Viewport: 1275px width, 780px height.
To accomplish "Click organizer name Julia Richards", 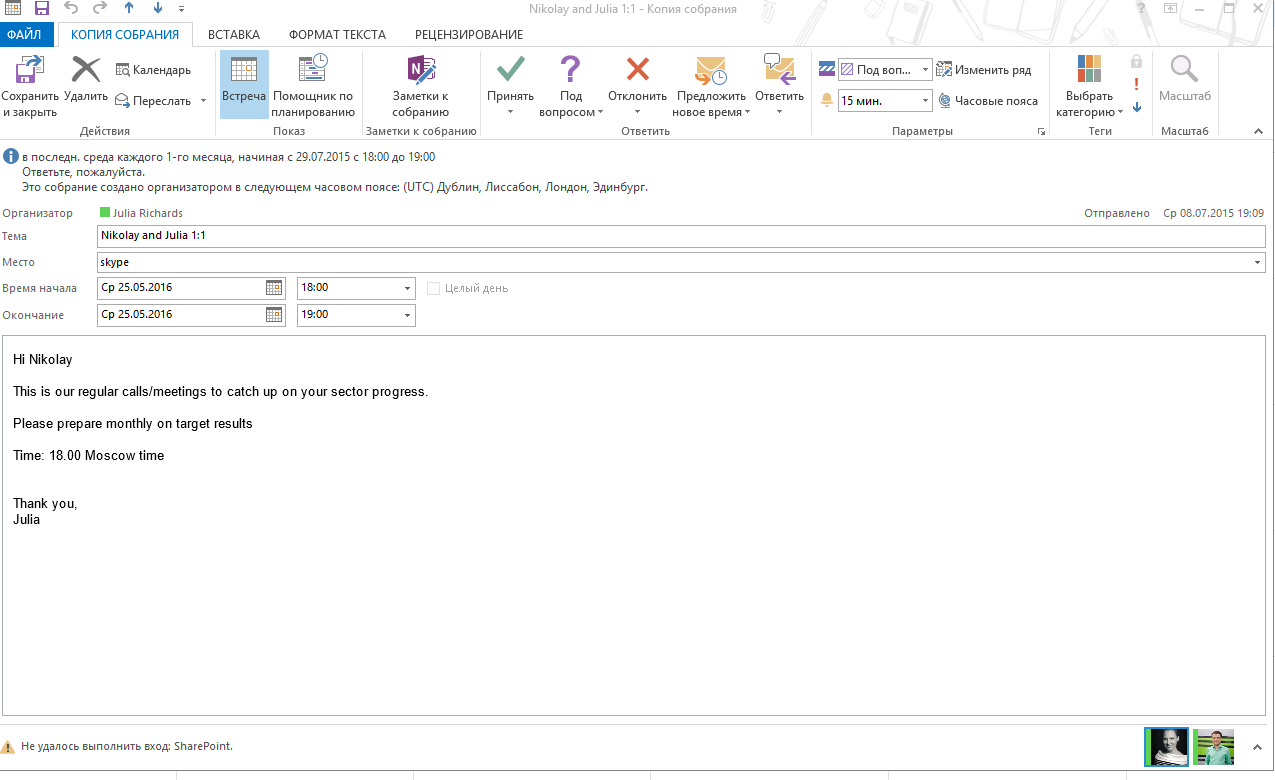I will click(148, 213).
